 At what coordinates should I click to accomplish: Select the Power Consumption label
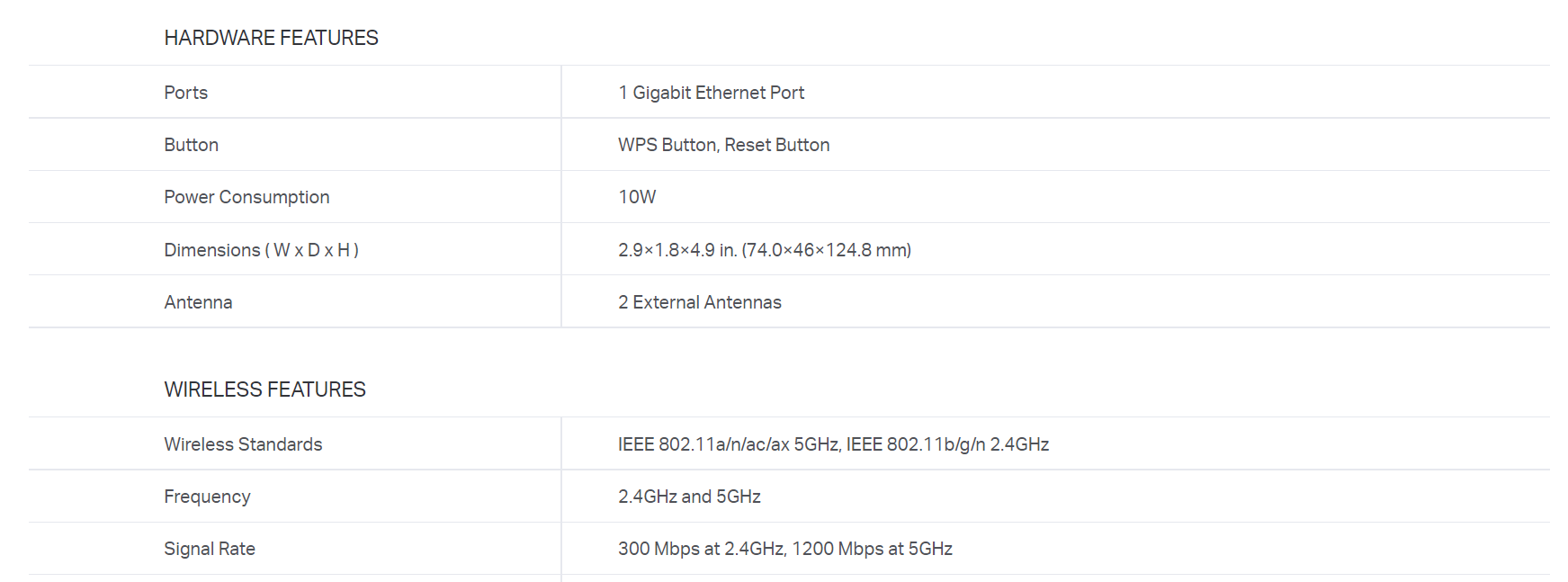(246, 197)
